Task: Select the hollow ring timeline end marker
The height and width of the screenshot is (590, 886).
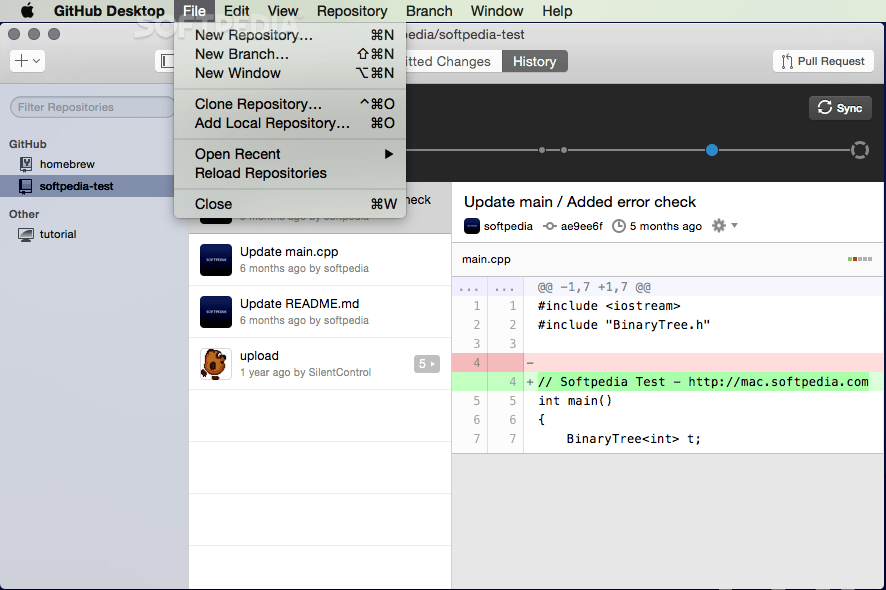Action: point(859,150)
